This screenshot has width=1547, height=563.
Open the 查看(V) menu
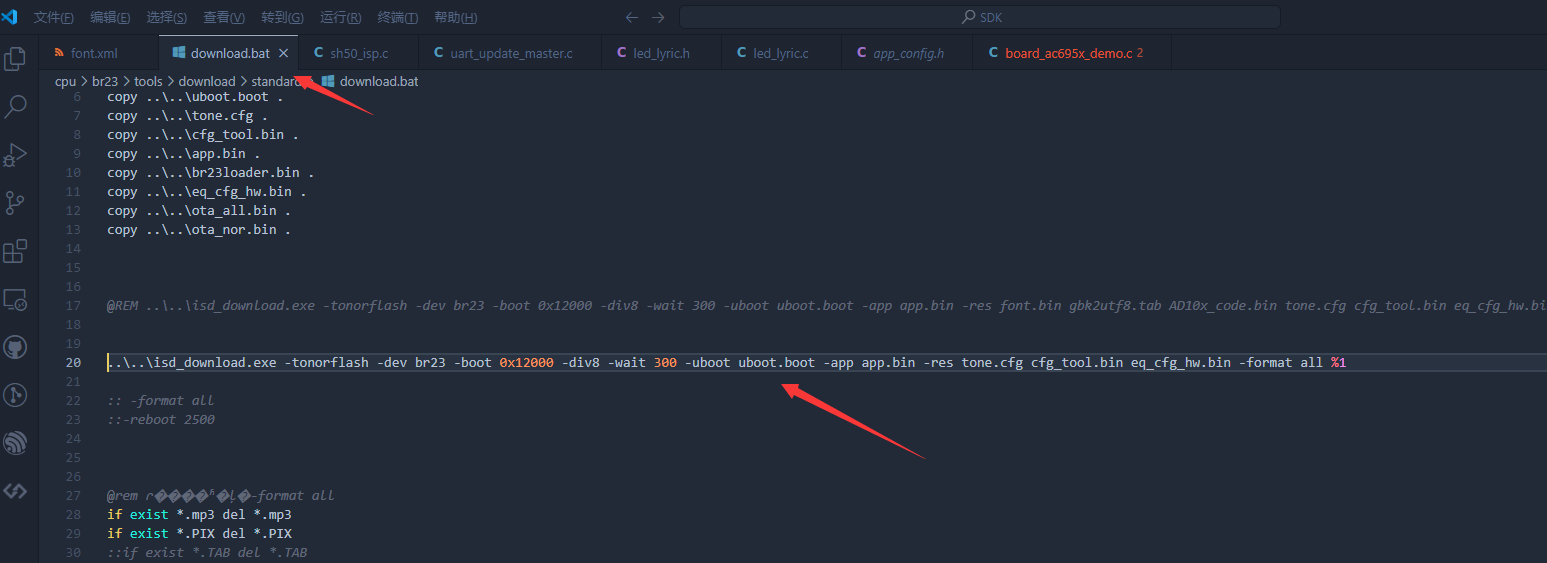(x=224, y=18)
